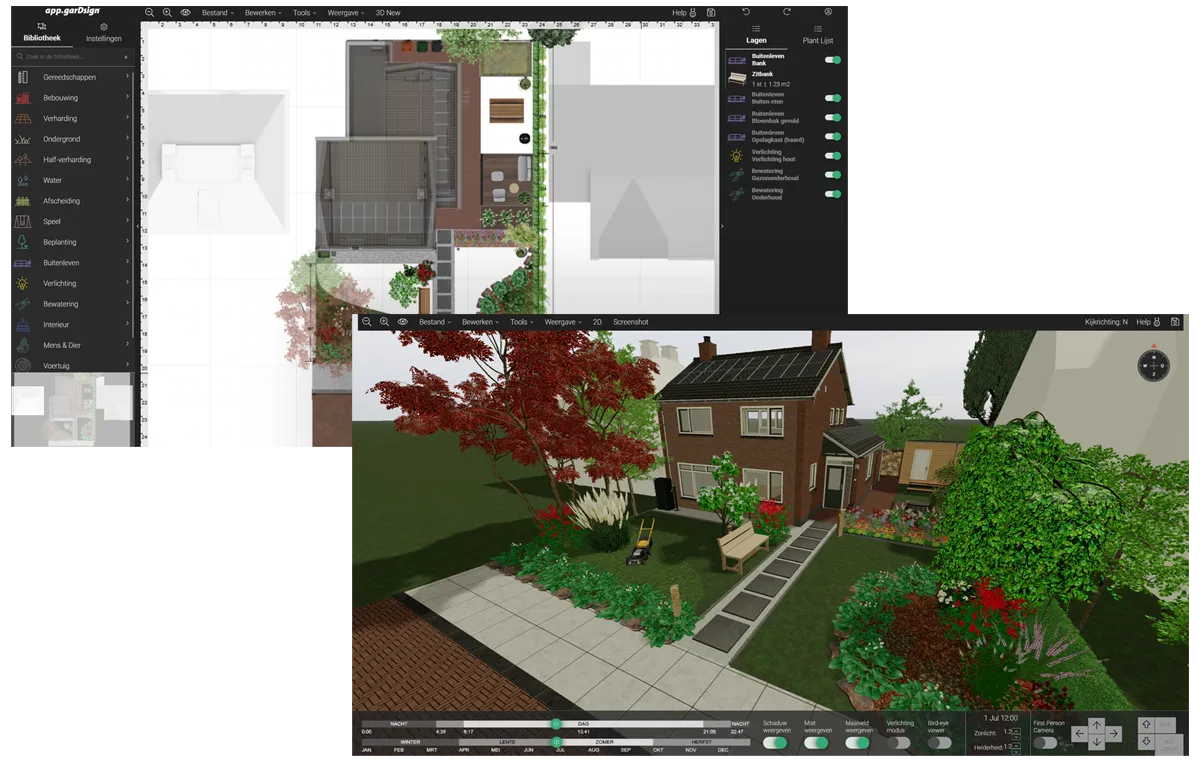
Task: Click the season month slider handle
Action: (557, 742)
